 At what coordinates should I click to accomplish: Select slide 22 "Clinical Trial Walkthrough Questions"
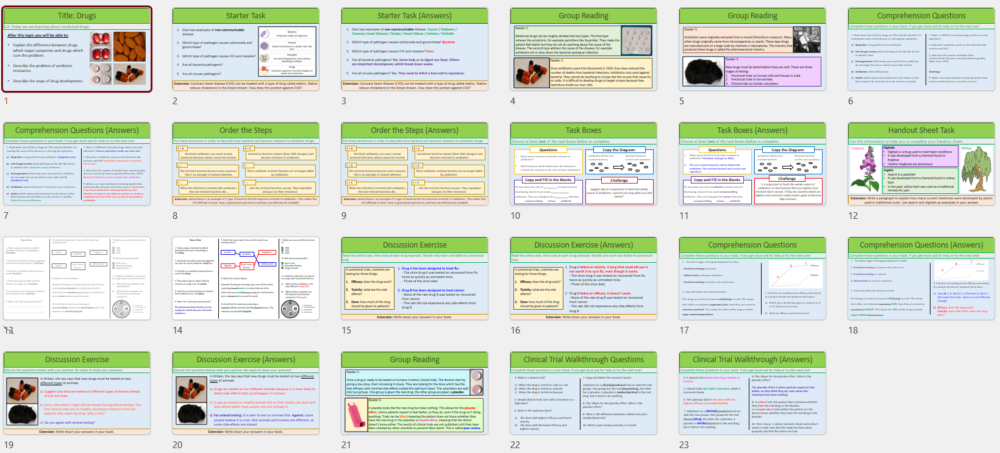pyautogui.click(x=584, y=393)
